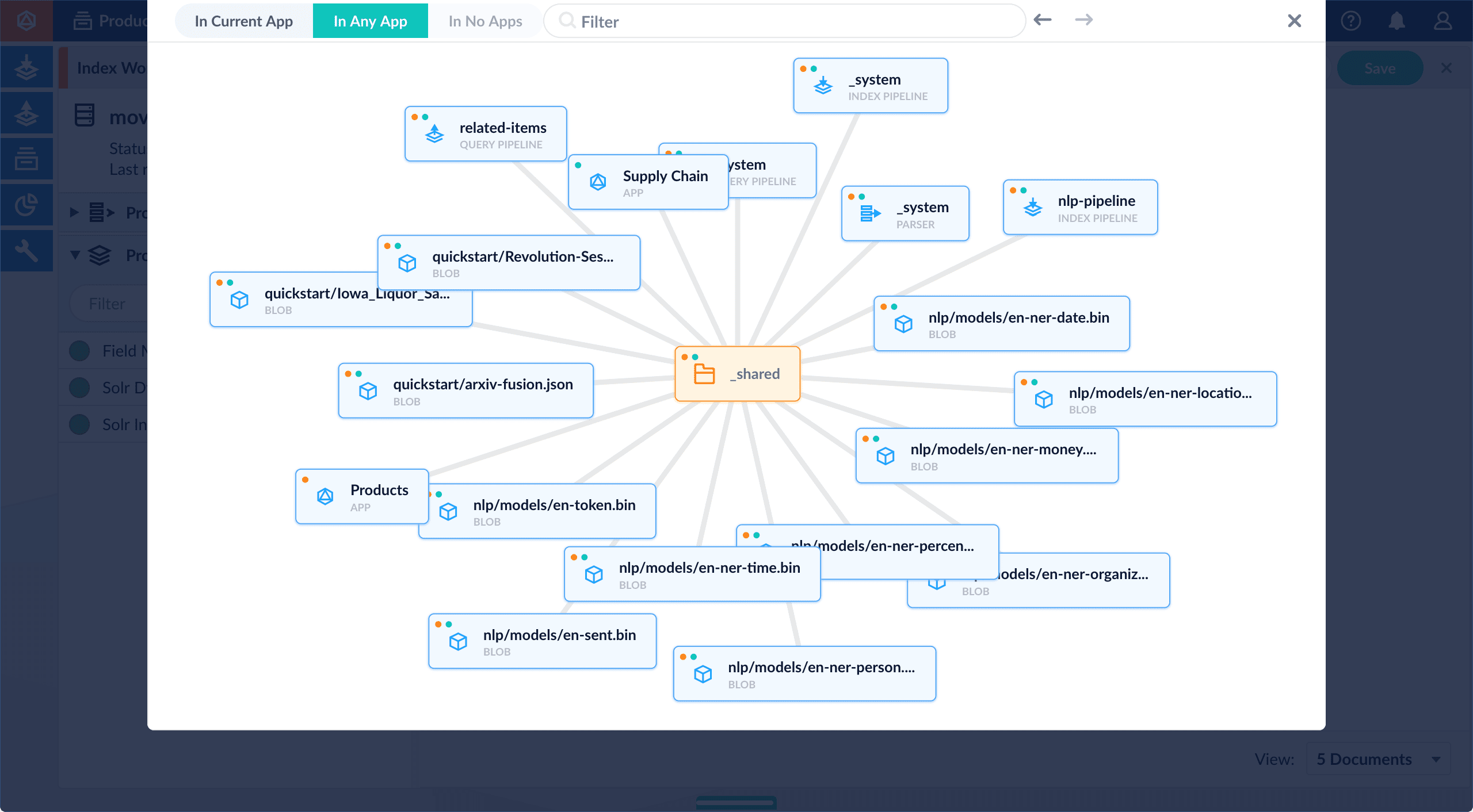The width and height of the screenshot is (1473, 812).
Task: Go forward with the right arrow
Action: click(x=1083, y=20)
